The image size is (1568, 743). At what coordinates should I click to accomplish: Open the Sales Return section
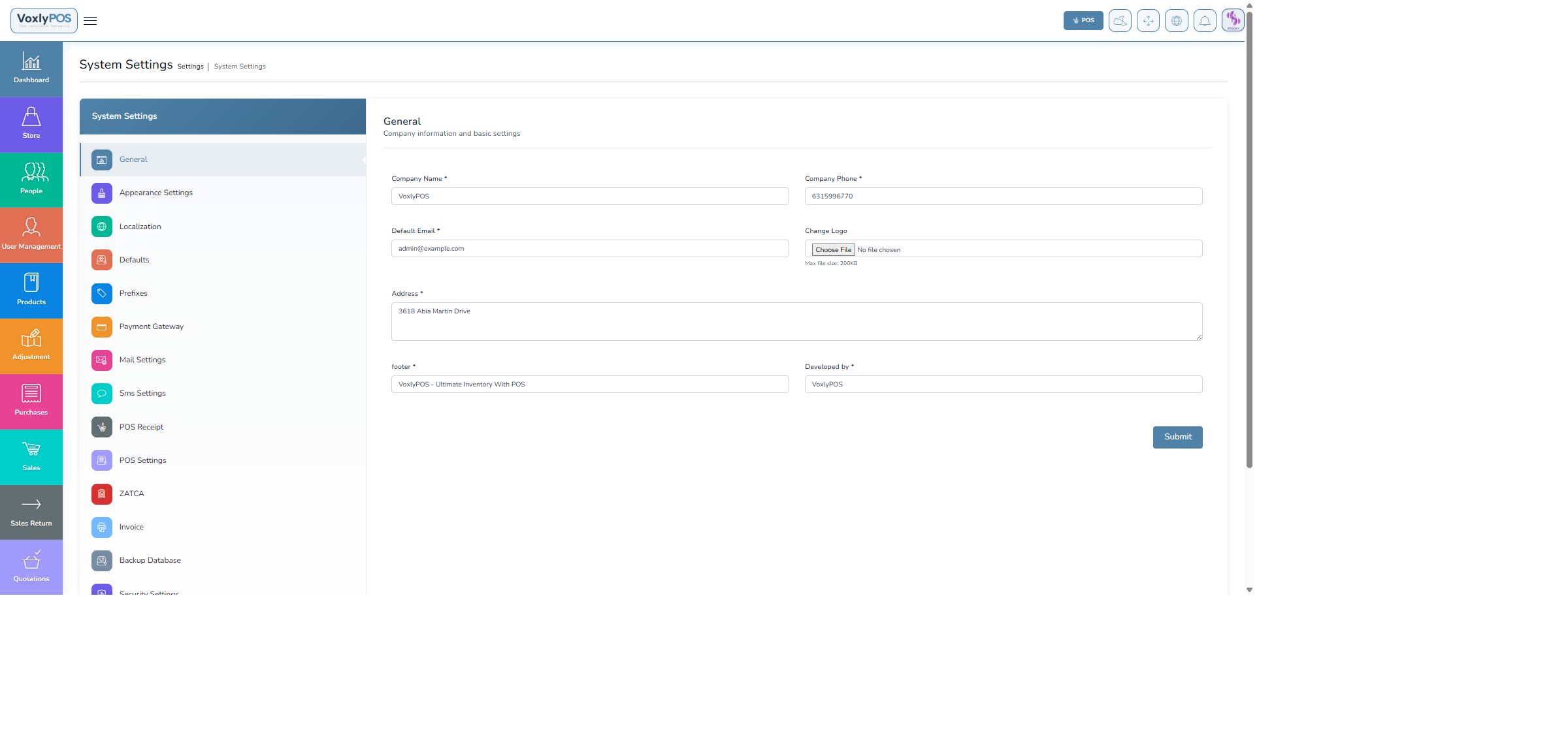pos(31,512)
